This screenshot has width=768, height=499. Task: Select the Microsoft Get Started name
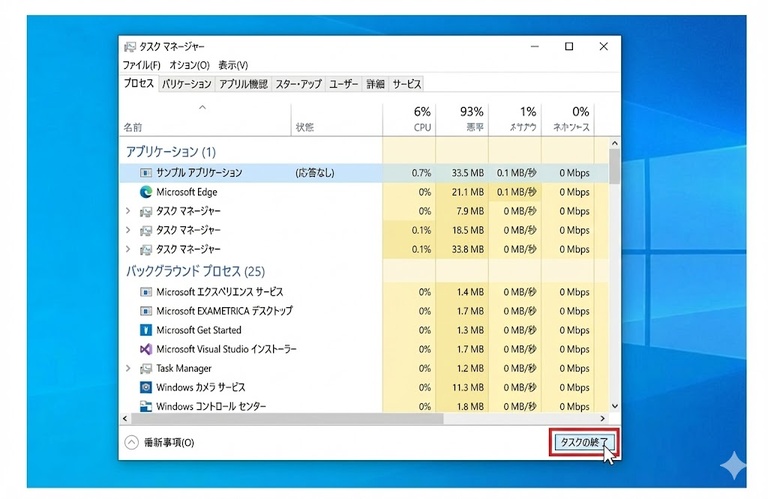(199, 330)
